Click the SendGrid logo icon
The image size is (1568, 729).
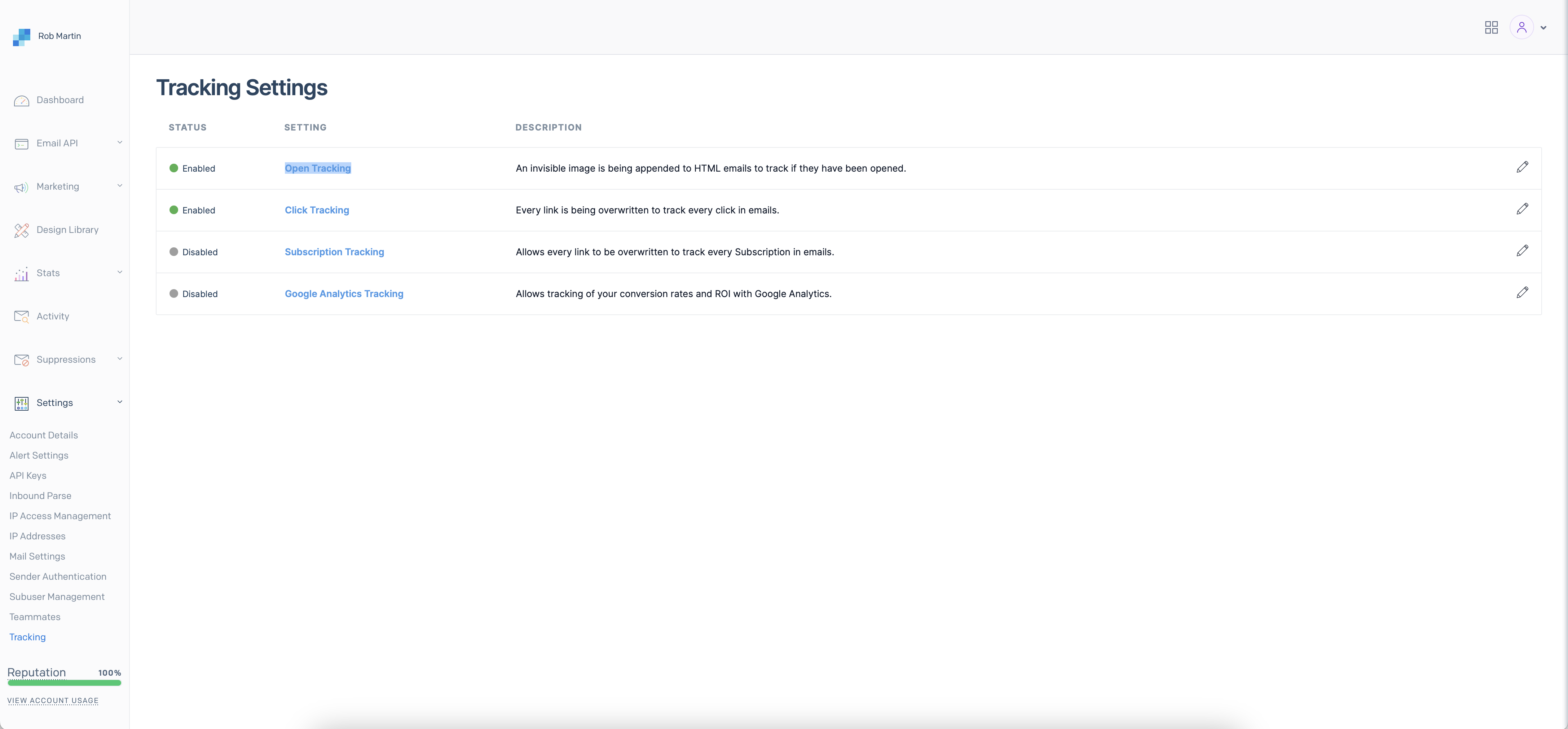(x=21, y=36)
